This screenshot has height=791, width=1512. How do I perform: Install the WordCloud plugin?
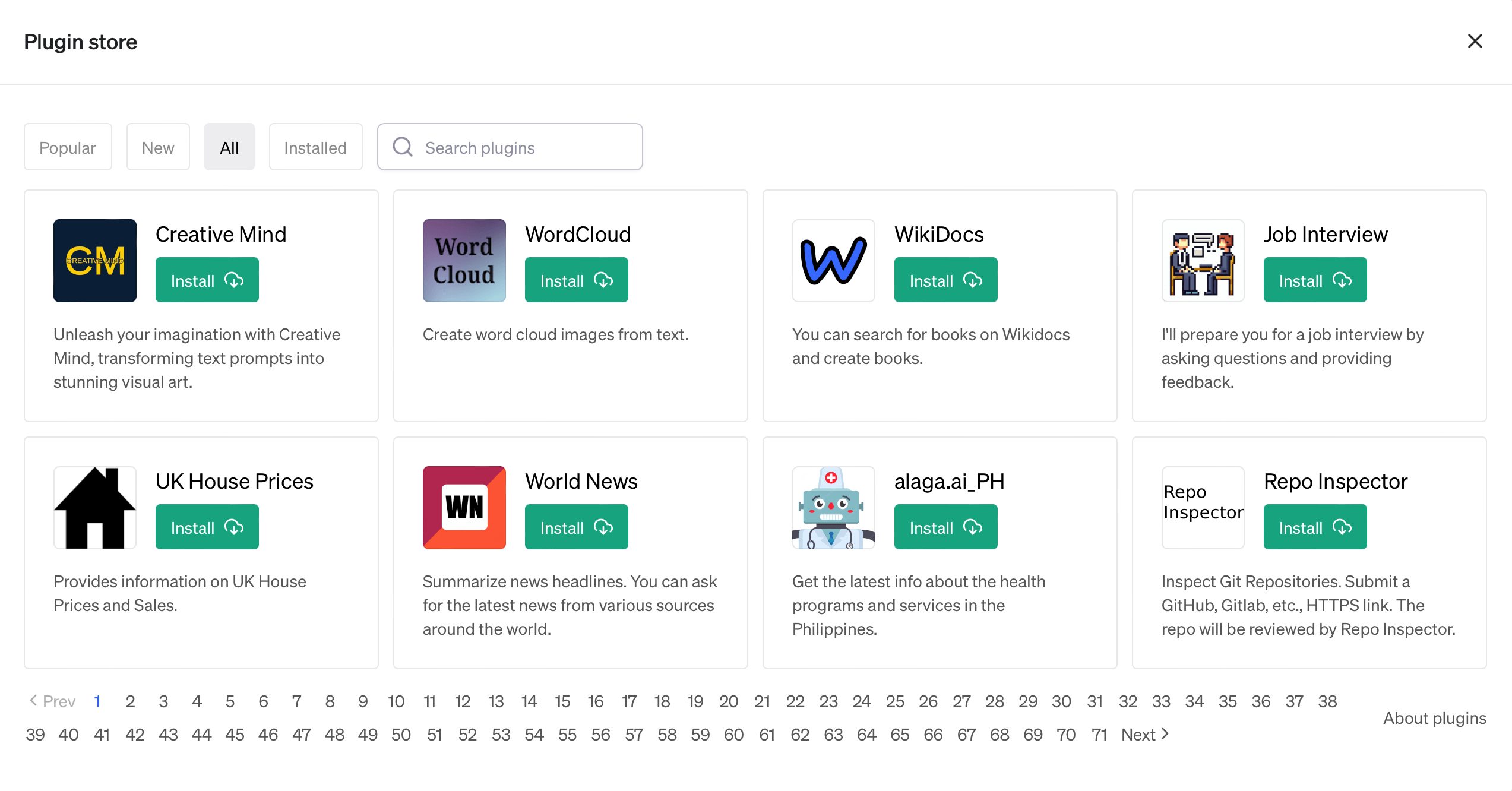576,280
